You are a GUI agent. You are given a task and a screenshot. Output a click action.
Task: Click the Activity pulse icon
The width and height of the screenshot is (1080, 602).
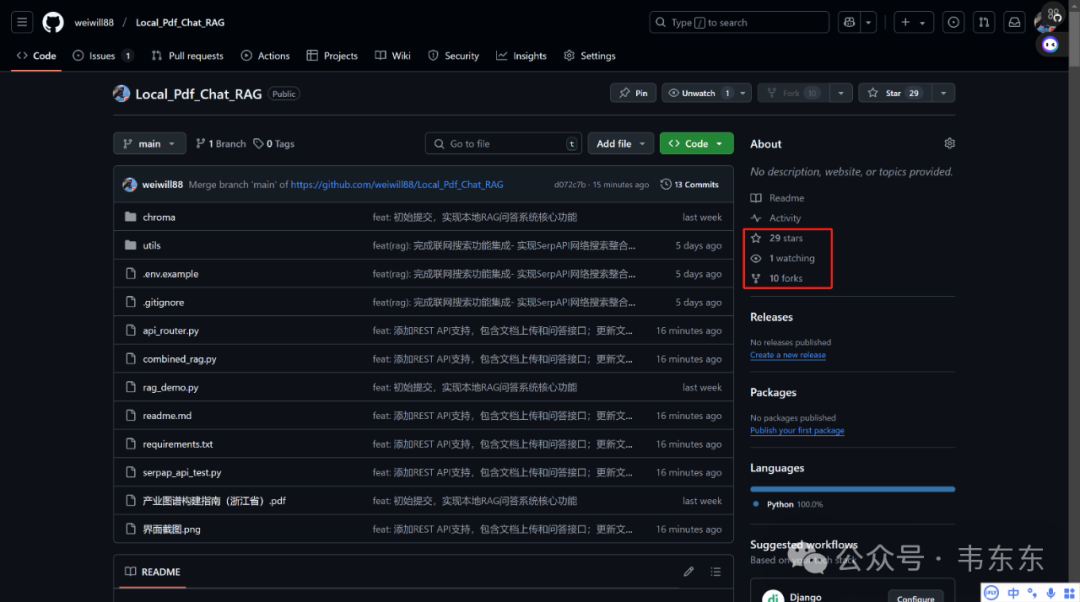[x=756, y=218]
